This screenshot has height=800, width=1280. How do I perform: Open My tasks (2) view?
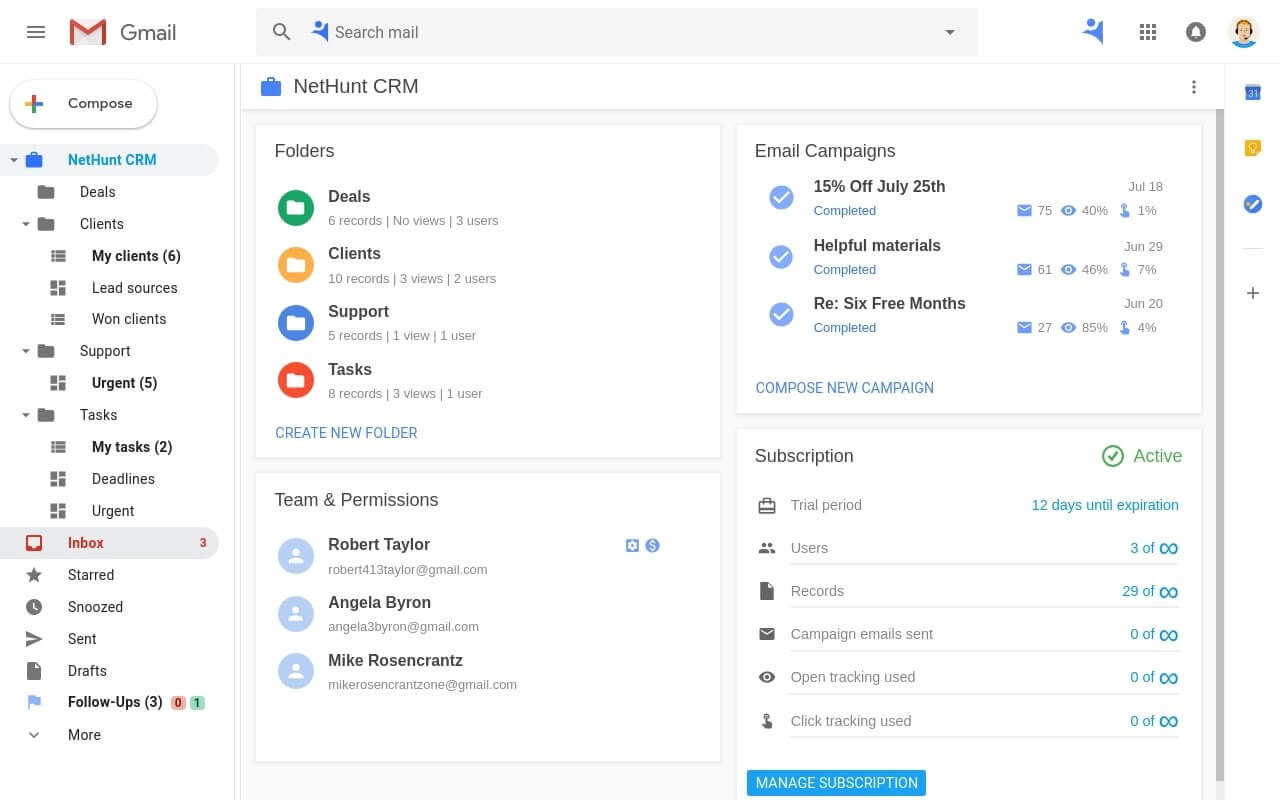(x=132, y=447)
